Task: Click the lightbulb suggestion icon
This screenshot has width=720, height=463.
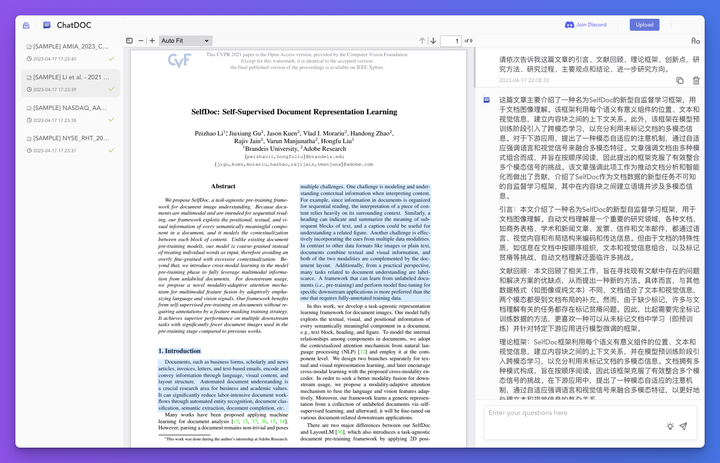Action: click(670, 426)
